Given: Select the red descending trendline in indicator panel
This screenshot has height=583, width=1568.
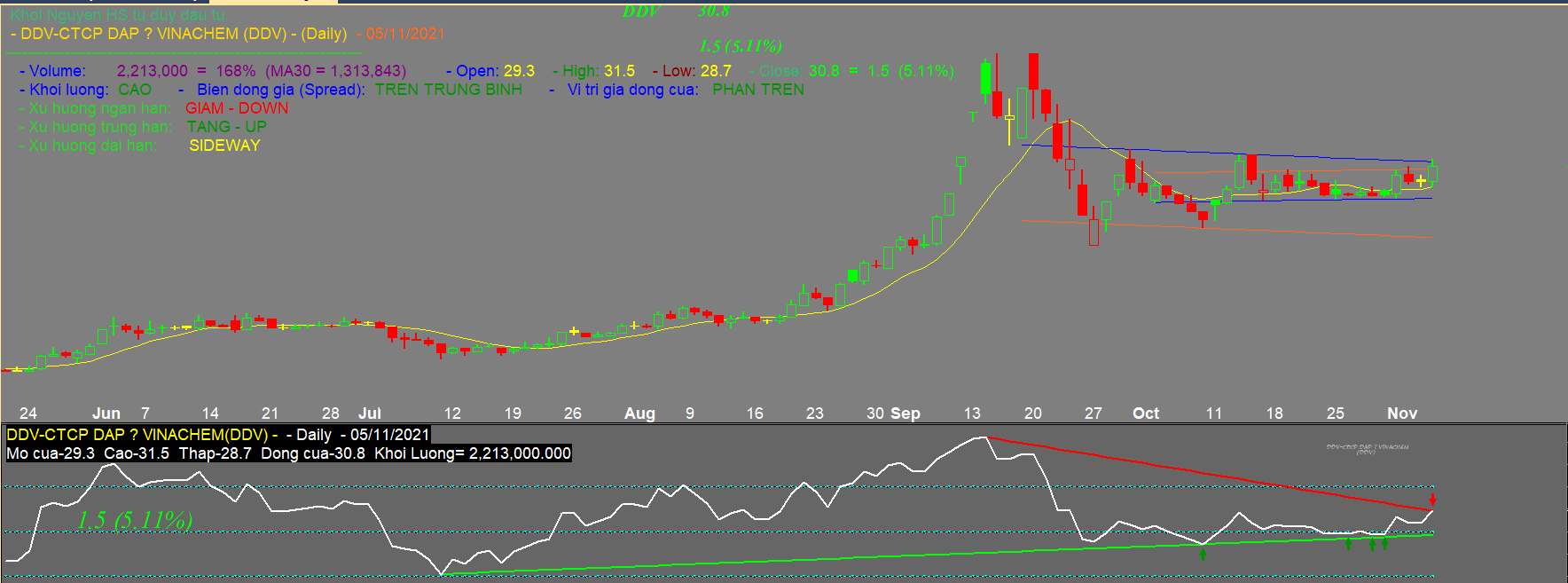Looking at the screenshot, I should point(1206,474).
